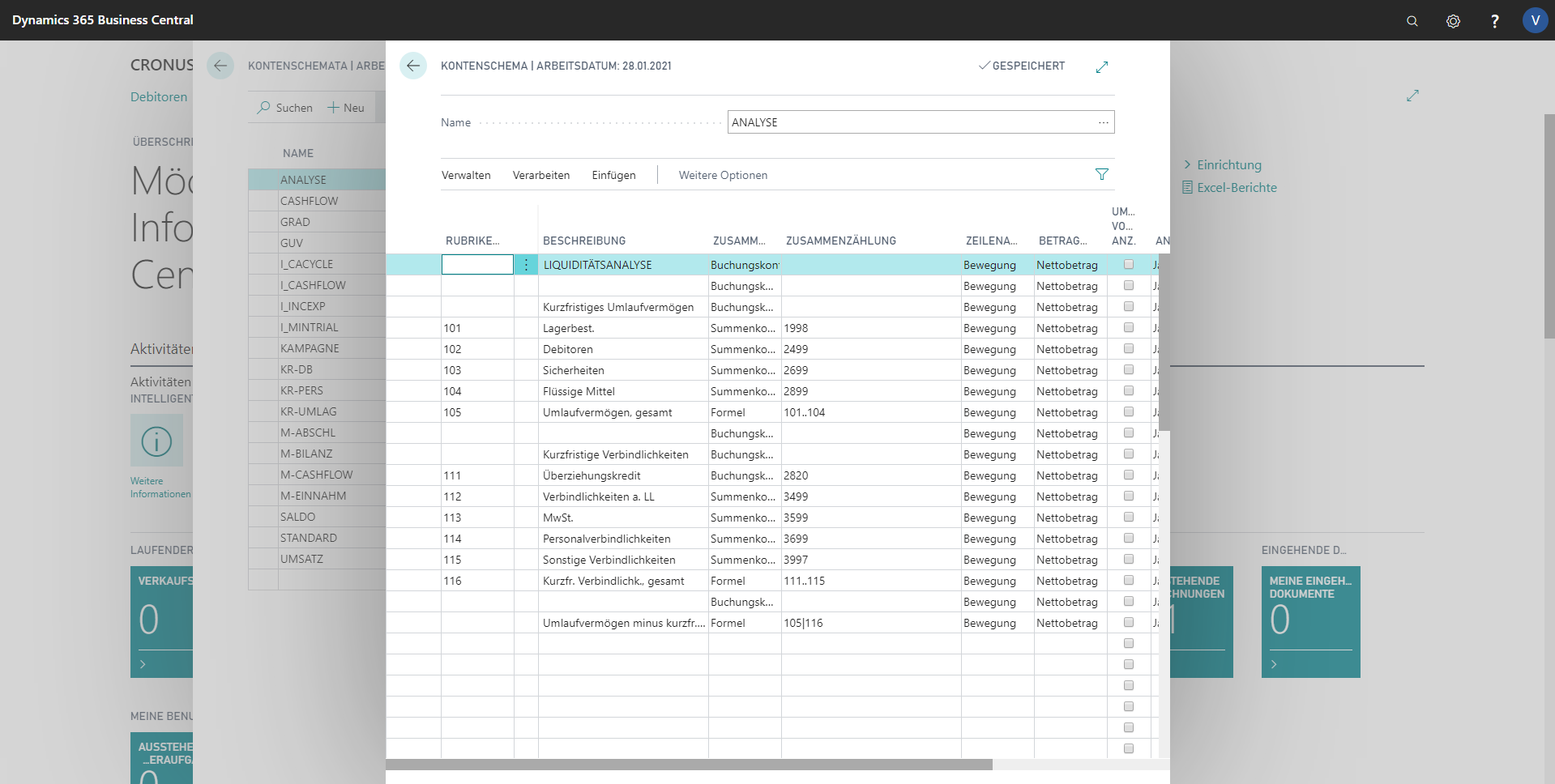Open row options for LIQUIDITÄTSANALYSE line
The width and height of the screenshot is (1555, 784).
coord(526,265)
